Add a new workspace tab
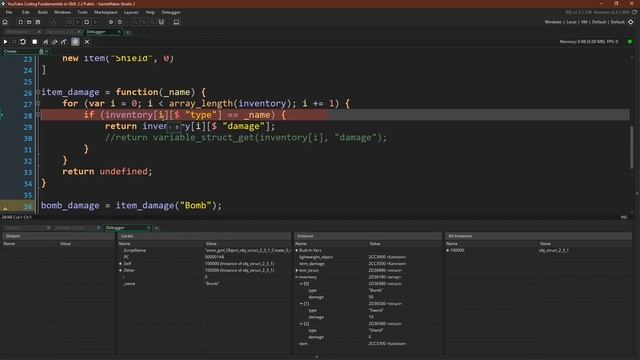 (x=128, y=32)
